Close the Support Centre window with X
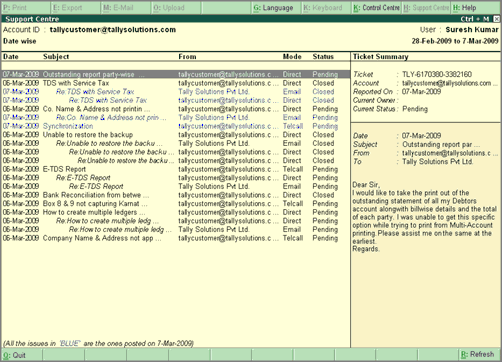The width and height of the screenshot is (502, 362). click(497, 19)
